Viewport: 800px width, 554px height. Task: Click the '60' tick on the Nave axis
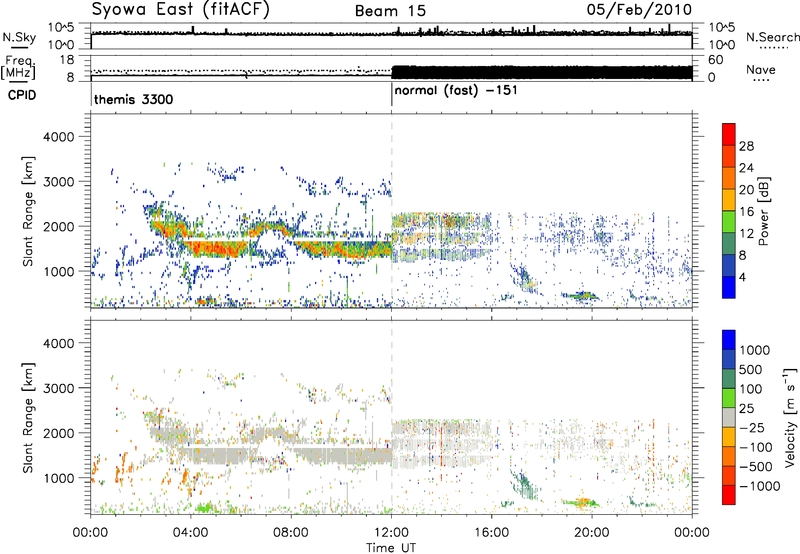[x=715, y=60]
